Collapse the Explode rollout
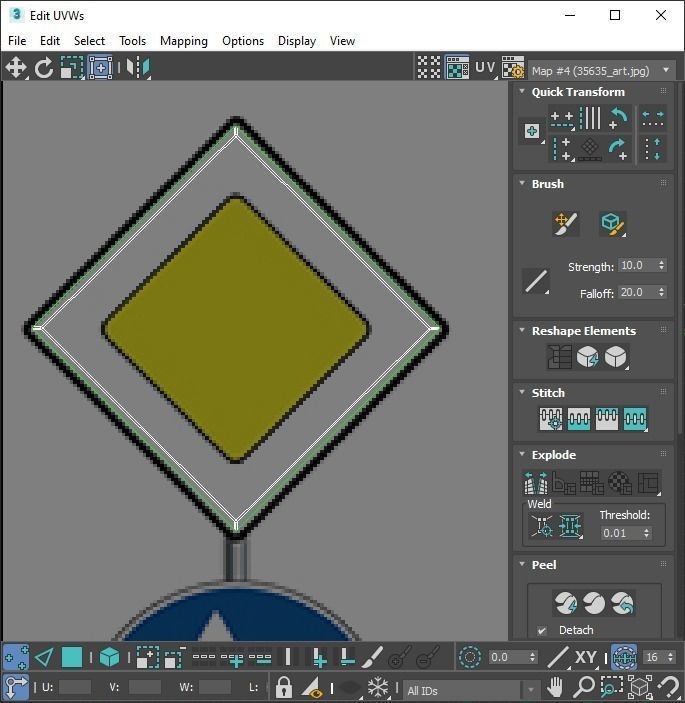The height and width of the screenshot is (703, 685). (522, 454)
